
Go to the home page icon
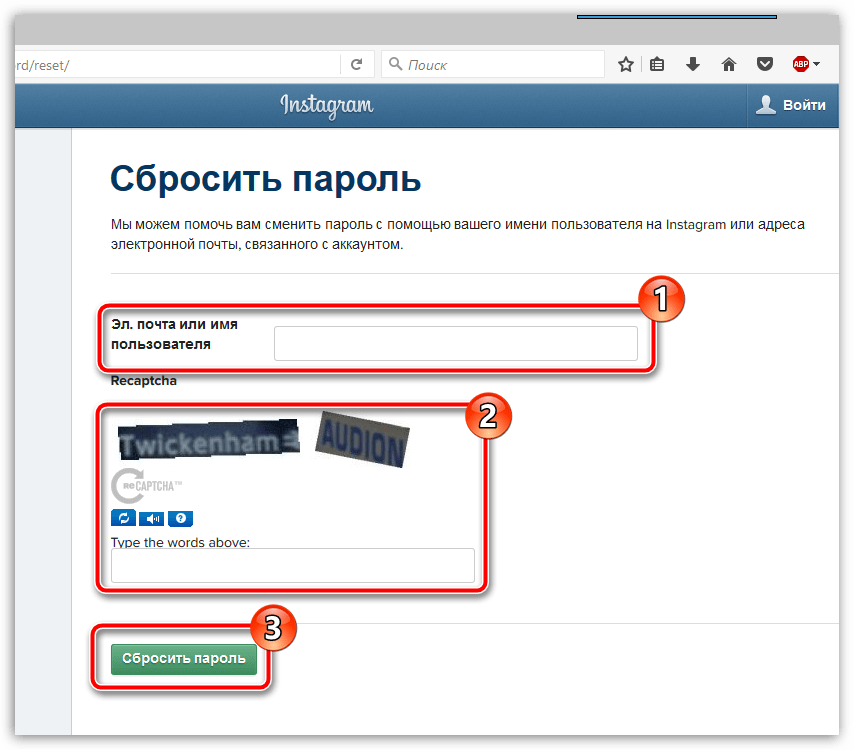729,65
